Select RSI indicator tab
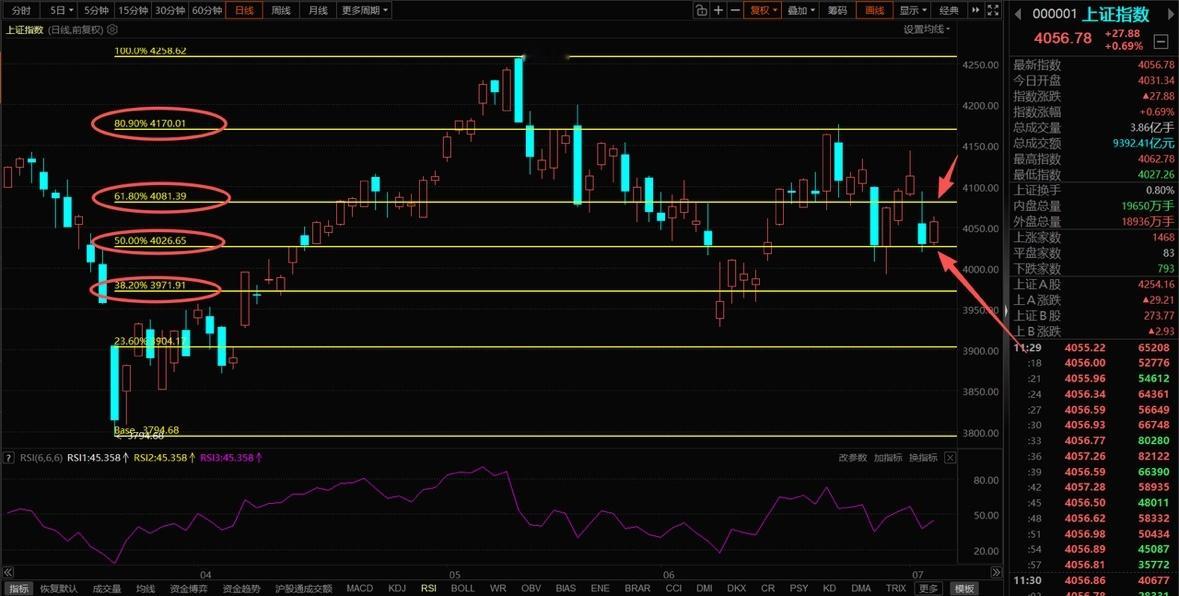 (x=429, y=588)
